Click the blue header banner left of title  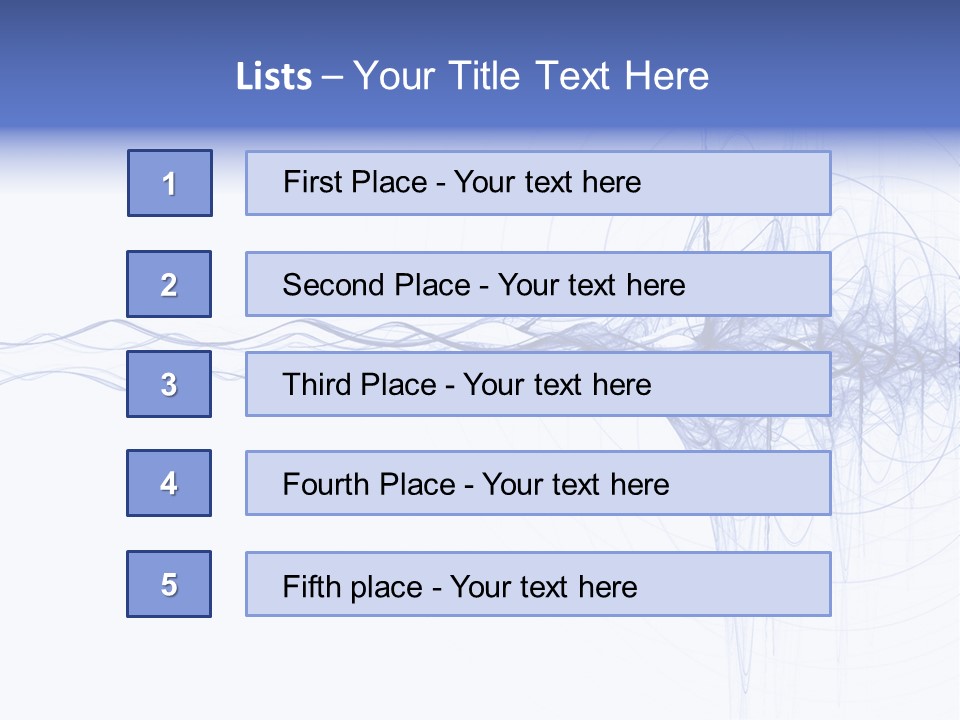point(100,70)
